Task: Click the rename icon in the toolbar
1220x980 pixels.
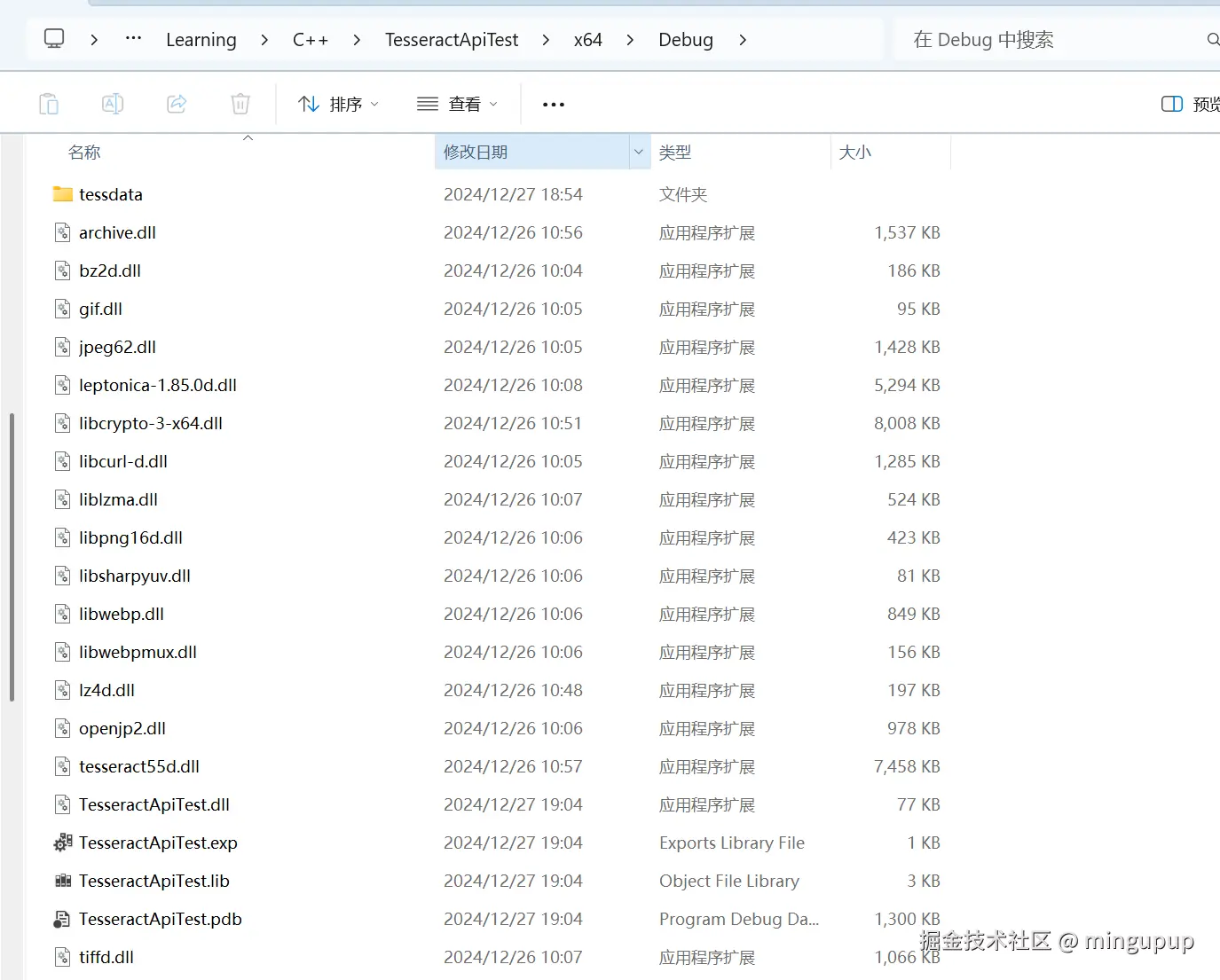Action: click(x=113, y=104)
